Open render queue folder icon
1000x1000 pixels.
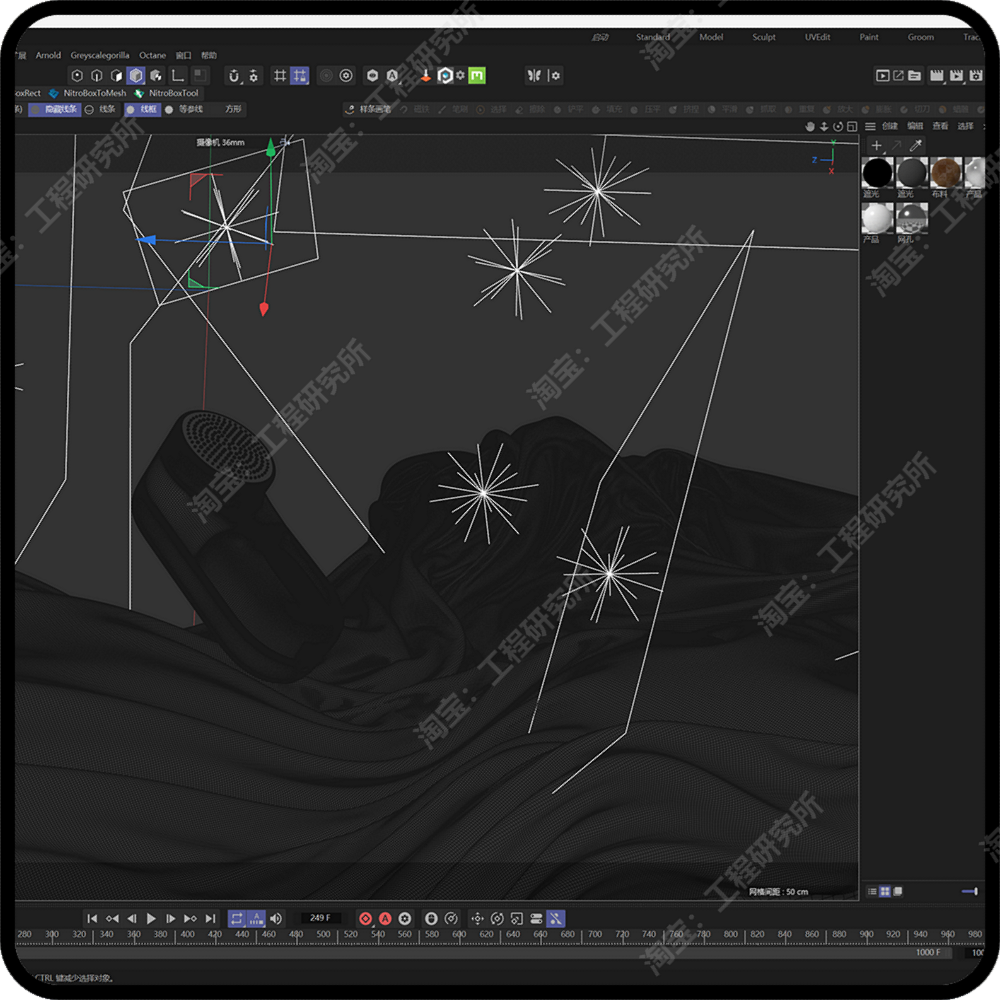pos(915,76)
